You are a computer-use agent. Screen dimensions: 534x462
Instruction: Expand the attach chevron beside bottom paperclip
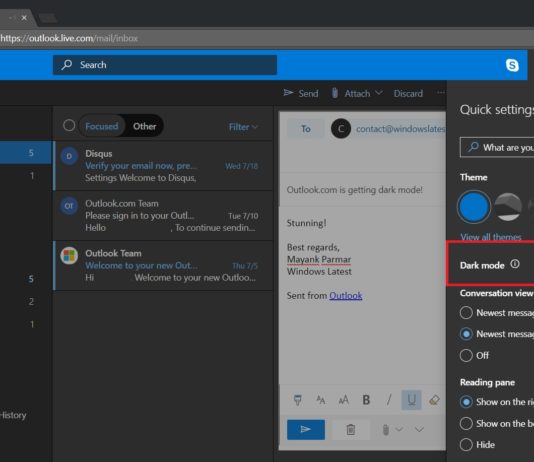click(x=399, y=430)
